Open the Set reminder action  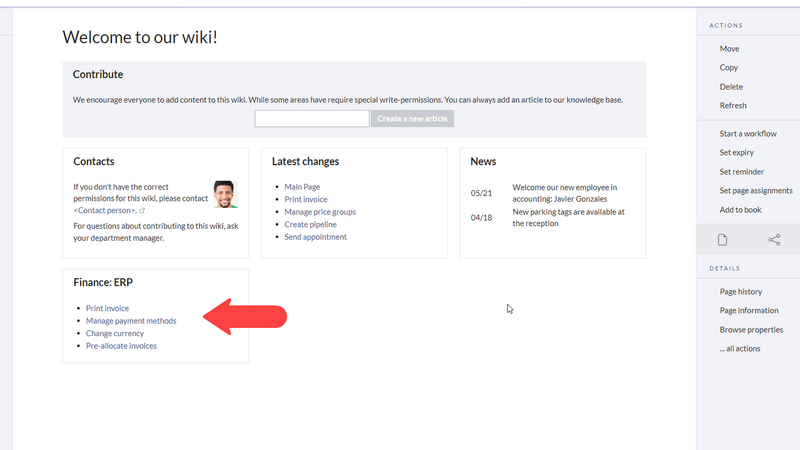[x=741, y=172]
